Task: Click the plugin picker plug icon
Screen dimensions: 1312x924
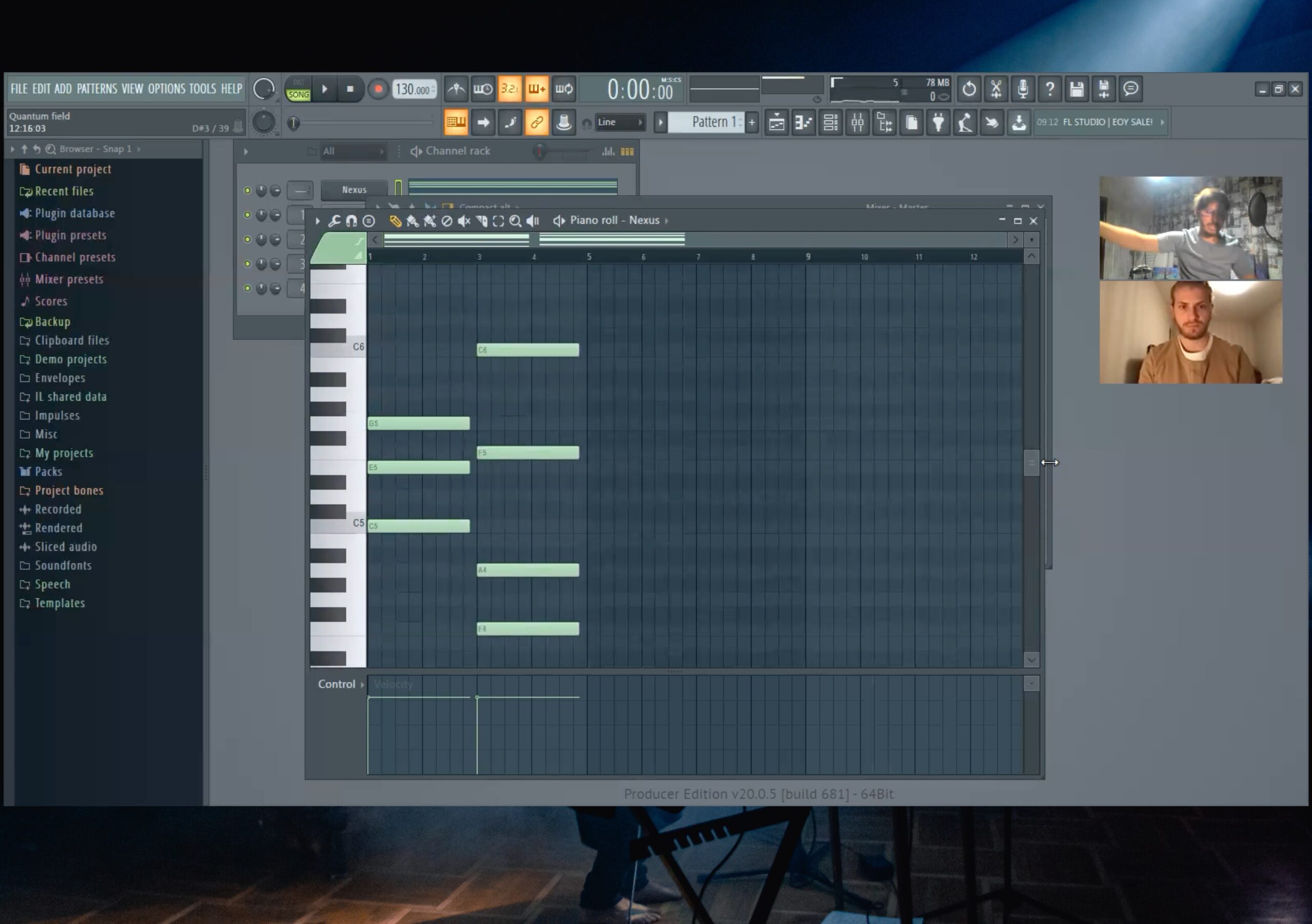Action: [x=938, y=122]
